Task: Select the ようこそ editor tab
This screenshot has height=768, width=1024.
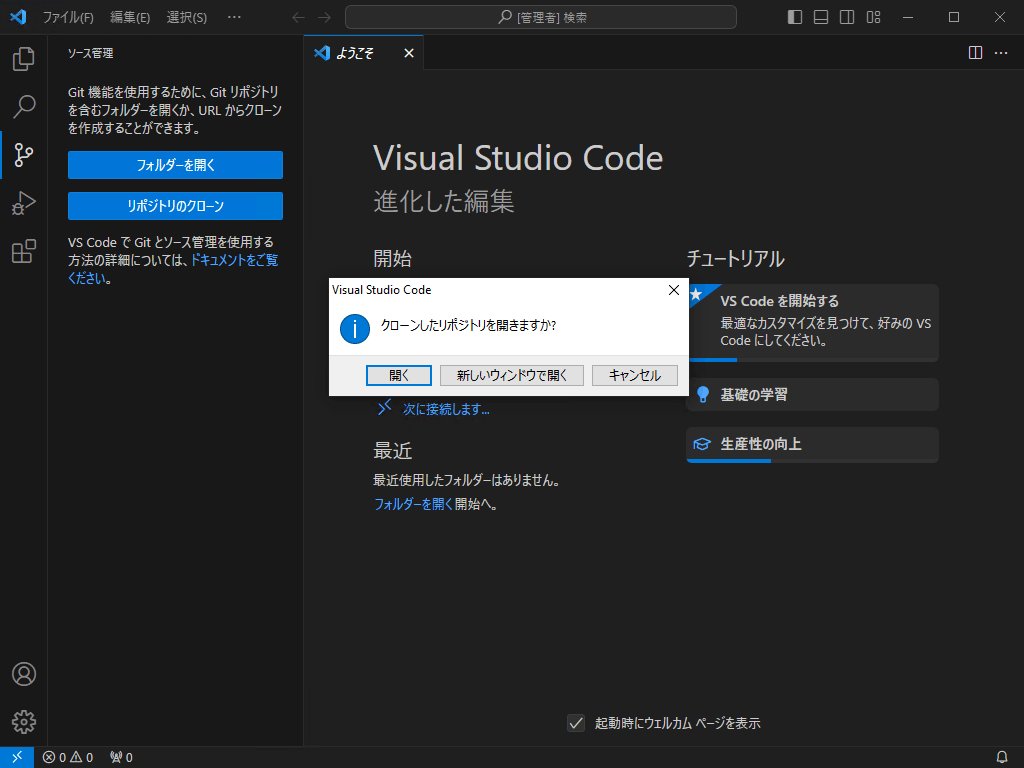Action: [x=364, y=53]
